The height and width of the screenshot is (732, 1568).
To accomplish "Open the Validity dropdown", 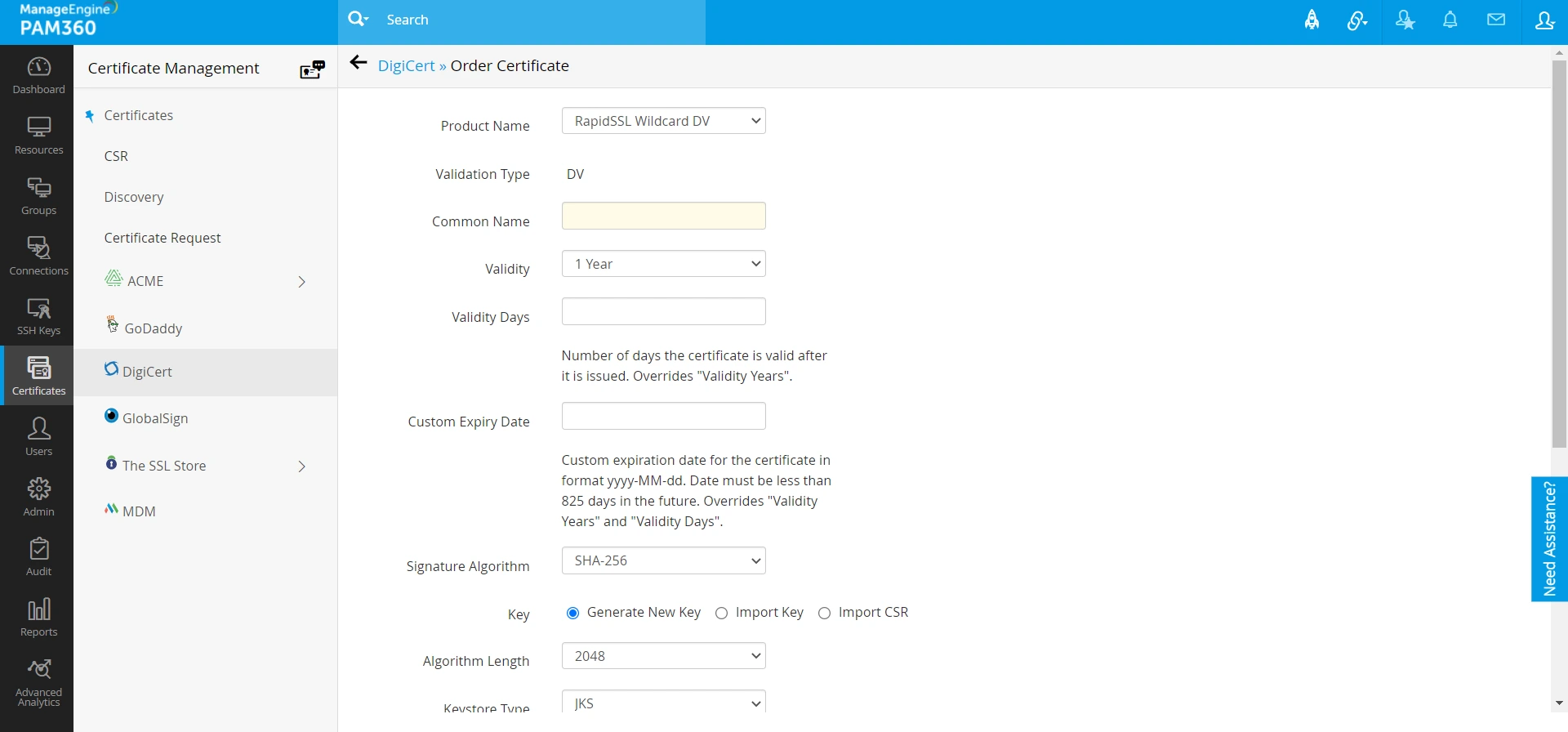I will (x=663, y=264).
